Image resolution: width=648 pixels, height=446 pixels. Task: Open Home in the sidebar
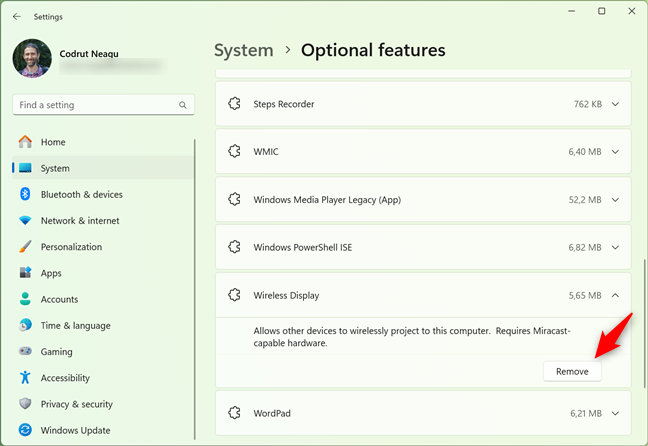pos(103,142)
